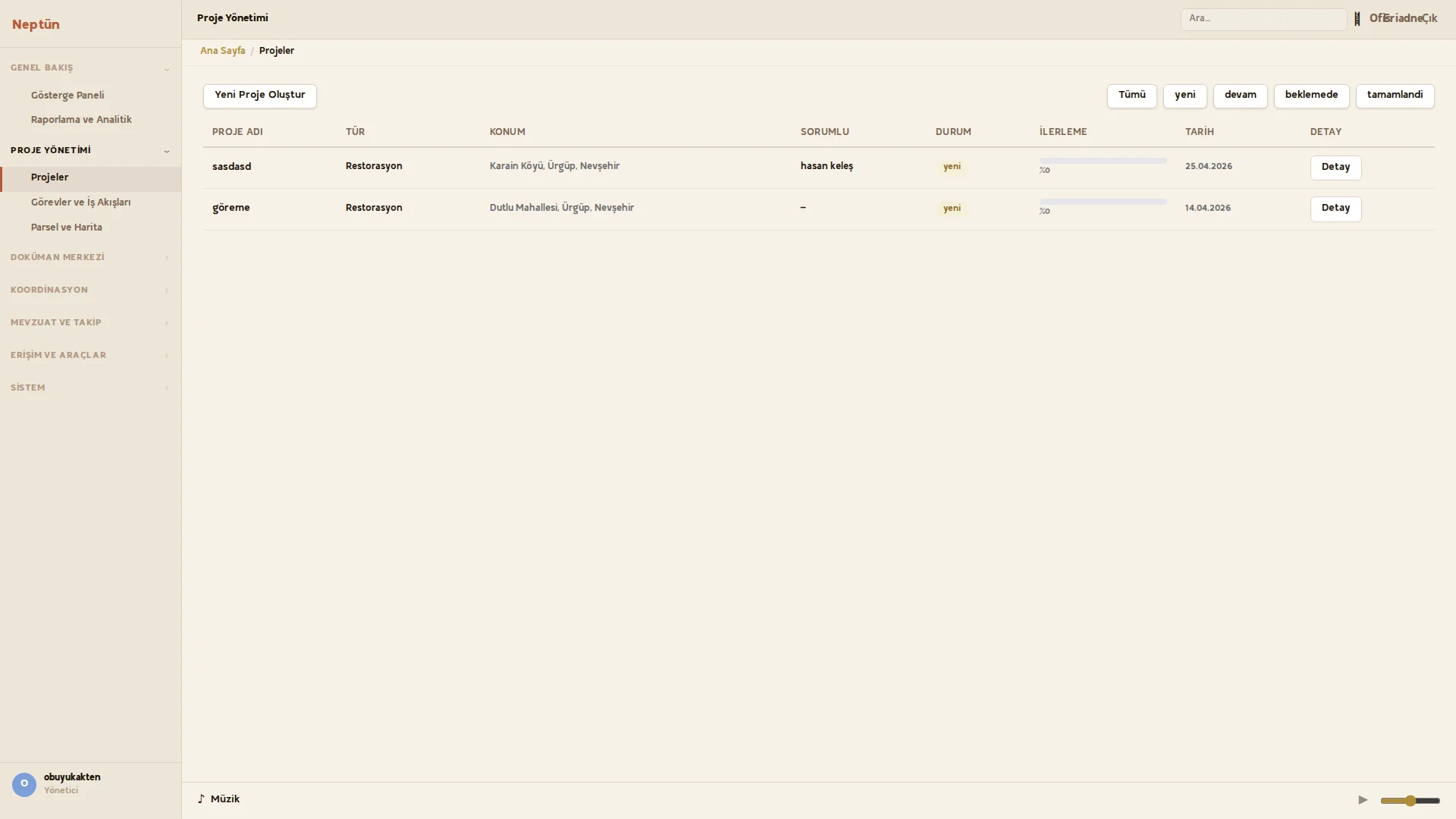Click Çık to log out

coord(1429,19)
